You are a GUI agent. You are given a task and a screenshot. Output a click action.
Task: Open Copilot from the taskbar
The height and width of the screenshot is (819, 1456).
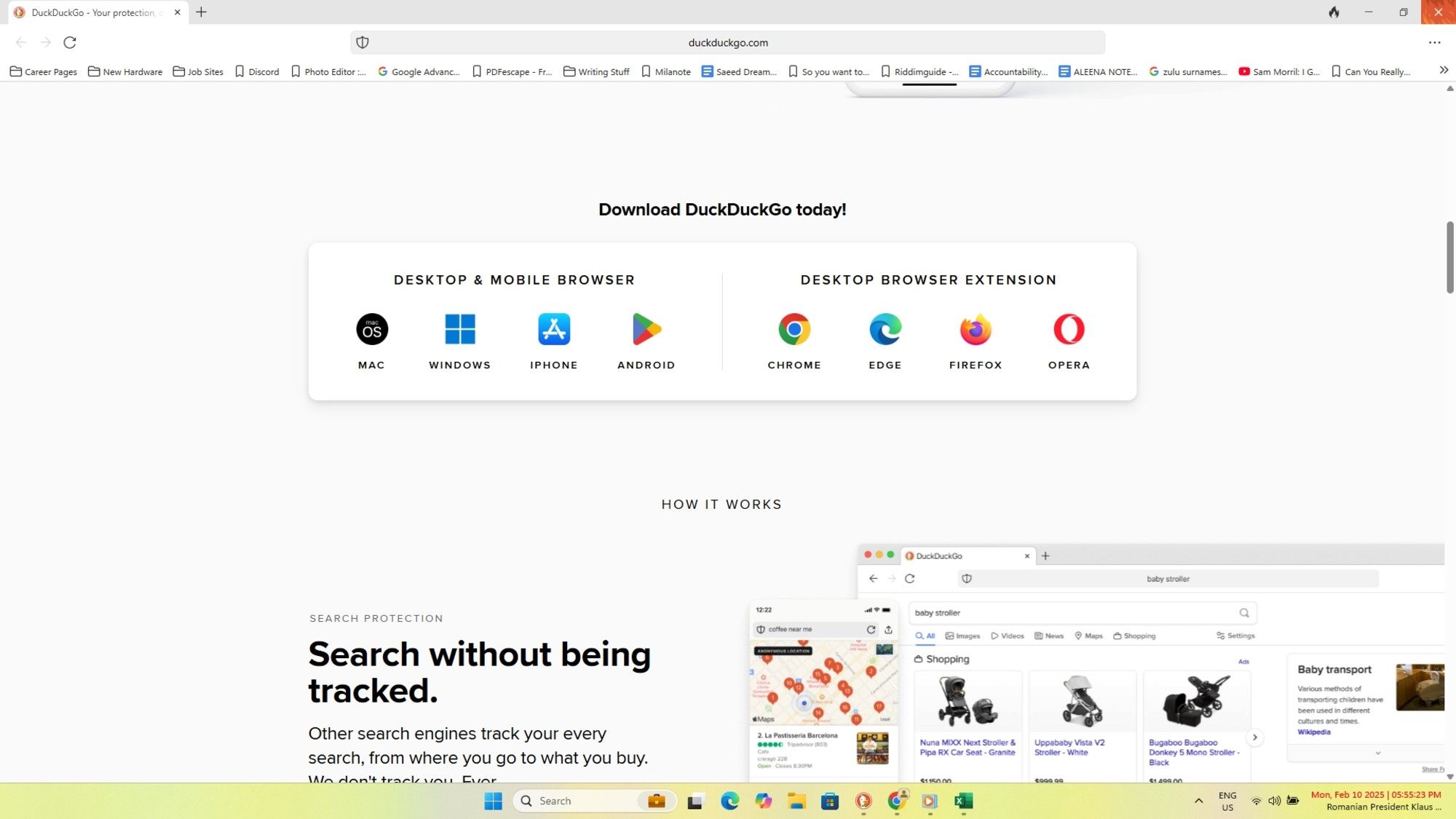point(764,801)
